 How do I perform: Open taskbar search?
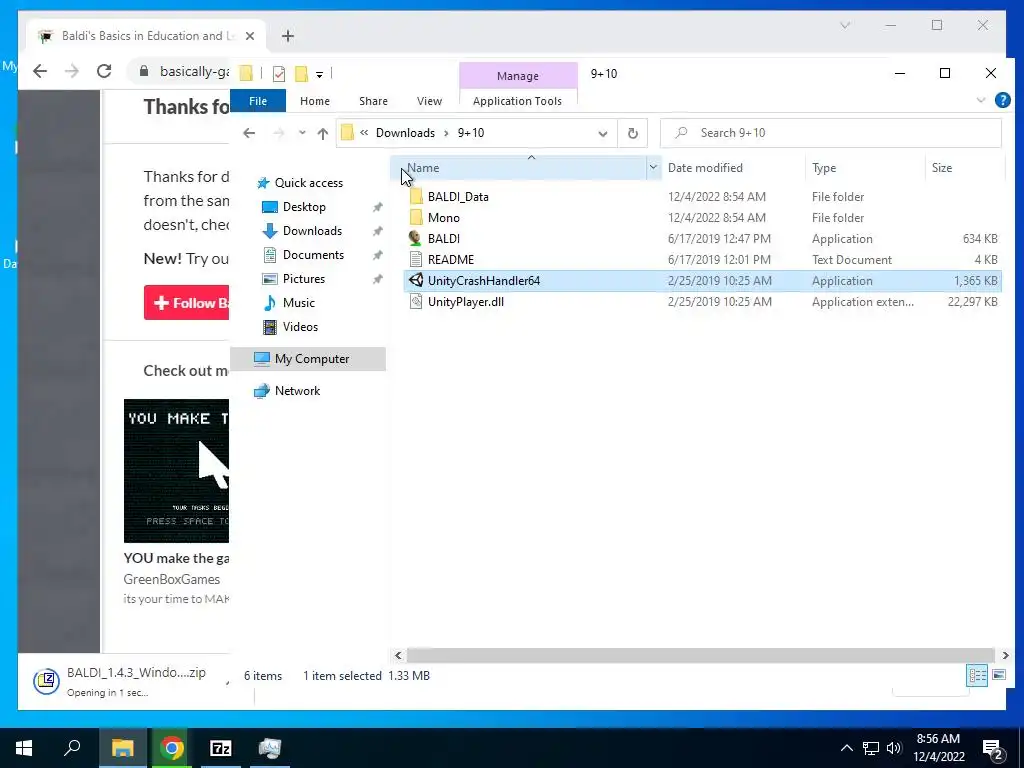tap(72, 748)
